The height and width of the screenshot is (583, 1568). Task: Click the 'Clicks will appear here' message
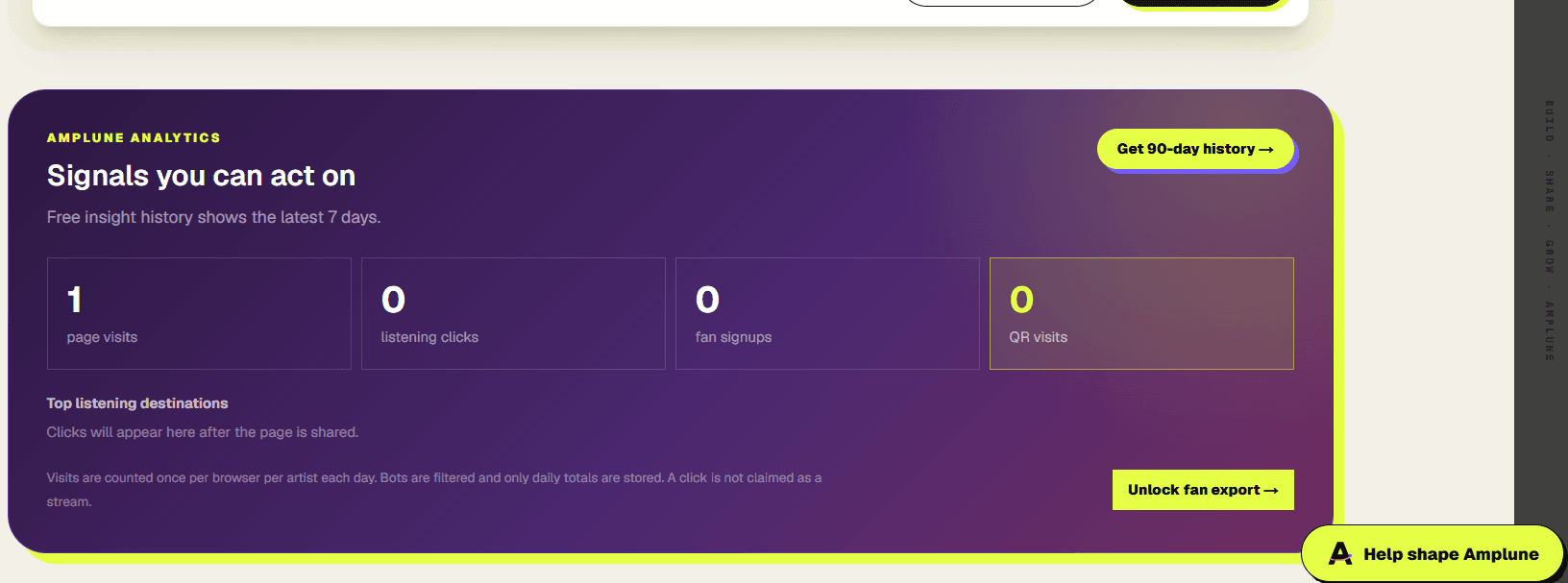pos(203,432)
